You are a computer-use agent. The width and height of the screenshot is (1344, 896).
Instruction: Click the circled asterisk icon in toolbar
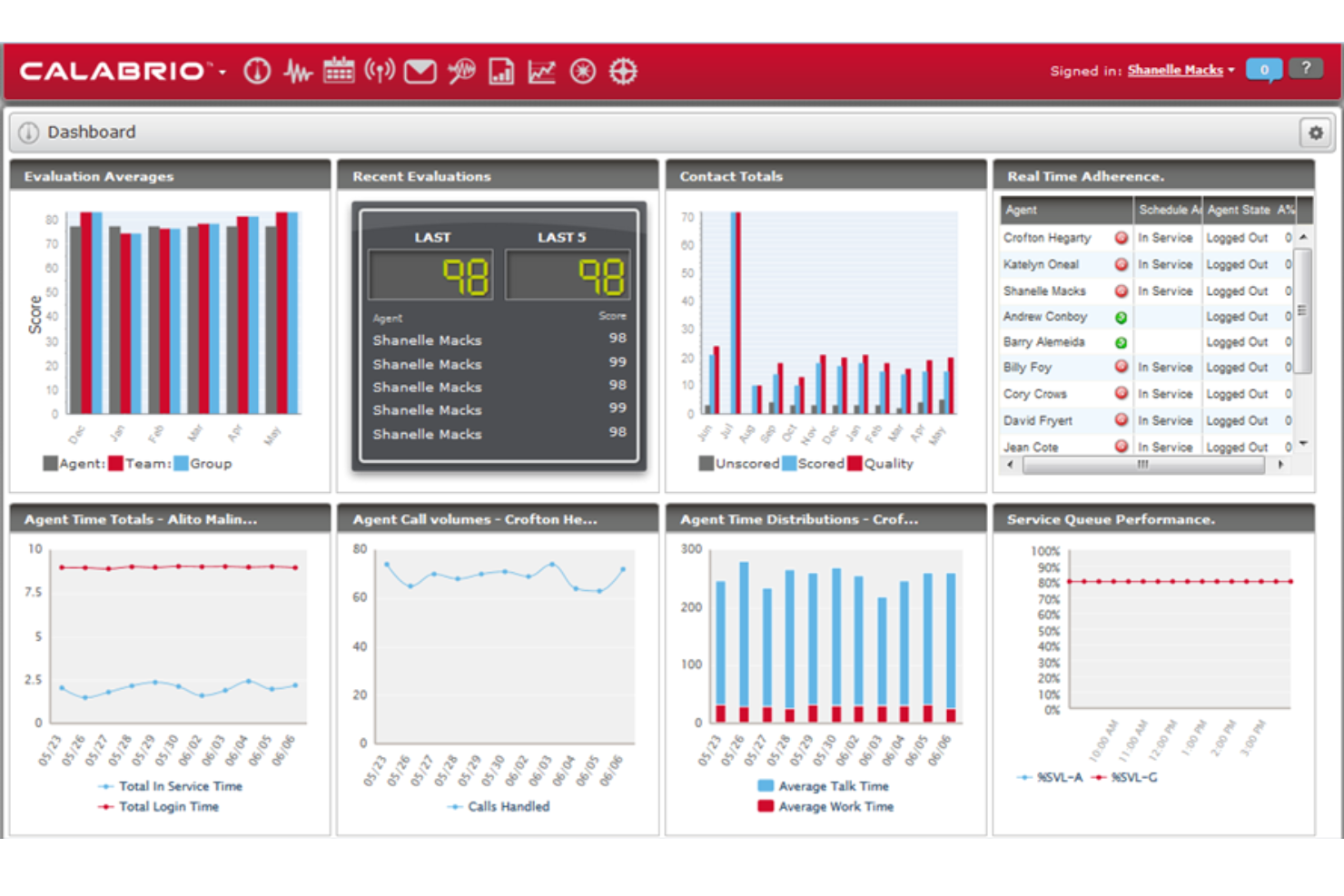[x=583, y=71]
